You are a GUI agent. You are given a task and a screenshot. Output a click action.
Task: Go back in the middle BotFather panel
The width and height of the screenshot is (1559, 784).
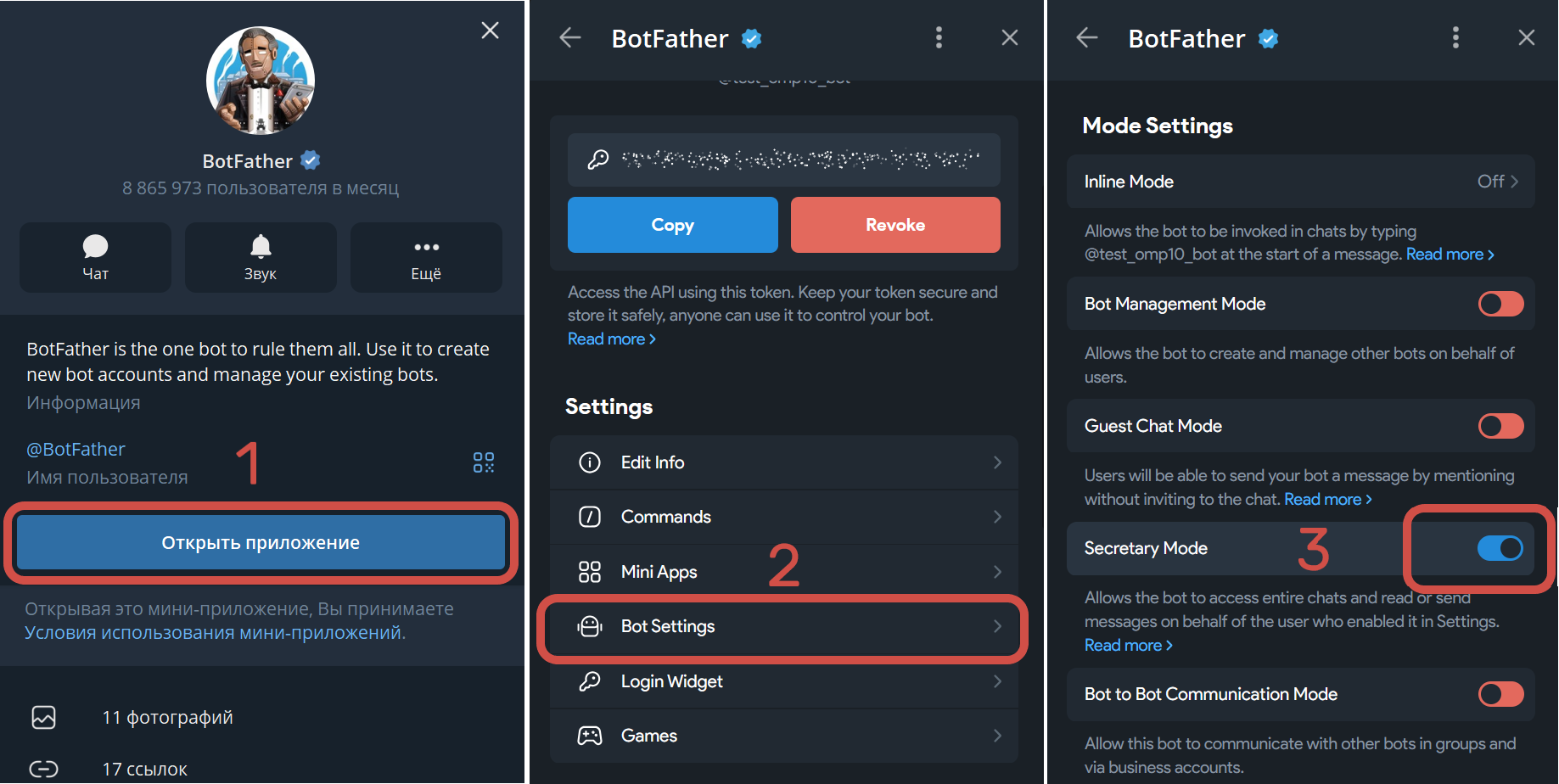tap(570, 37)
